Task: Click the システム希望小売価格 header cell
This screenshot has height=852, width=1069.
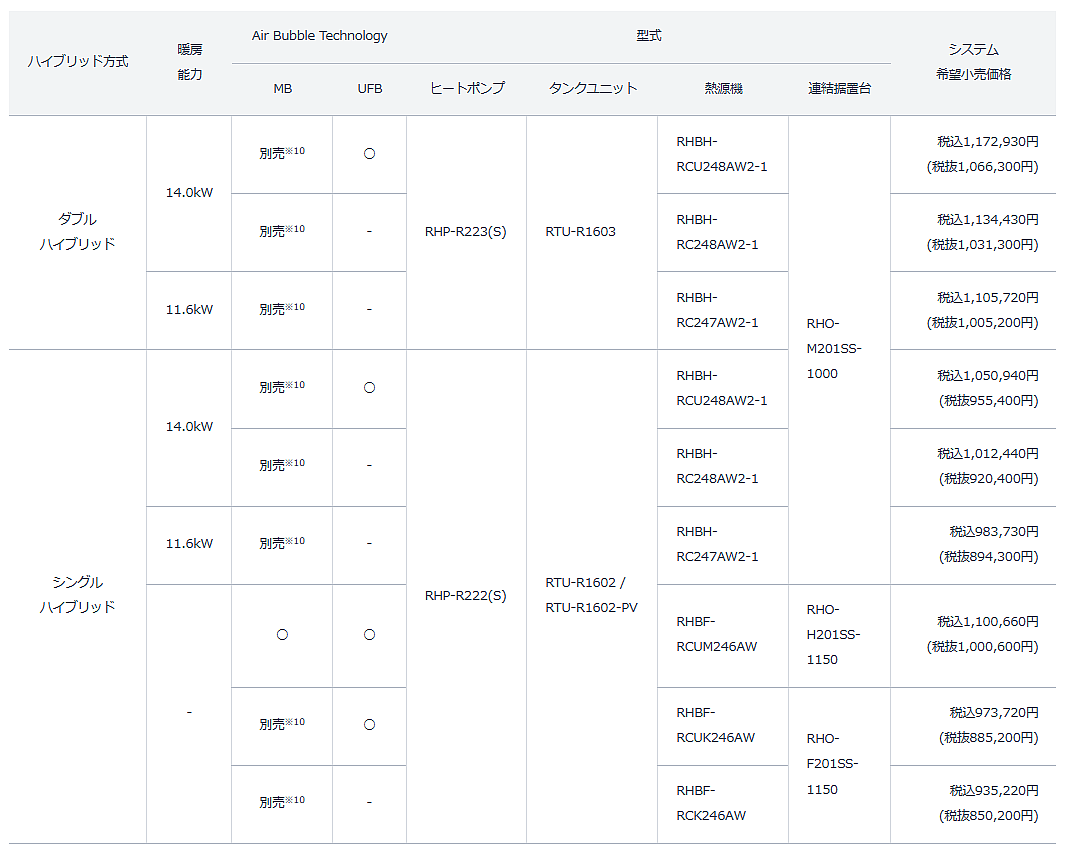Action: [973, 62]
